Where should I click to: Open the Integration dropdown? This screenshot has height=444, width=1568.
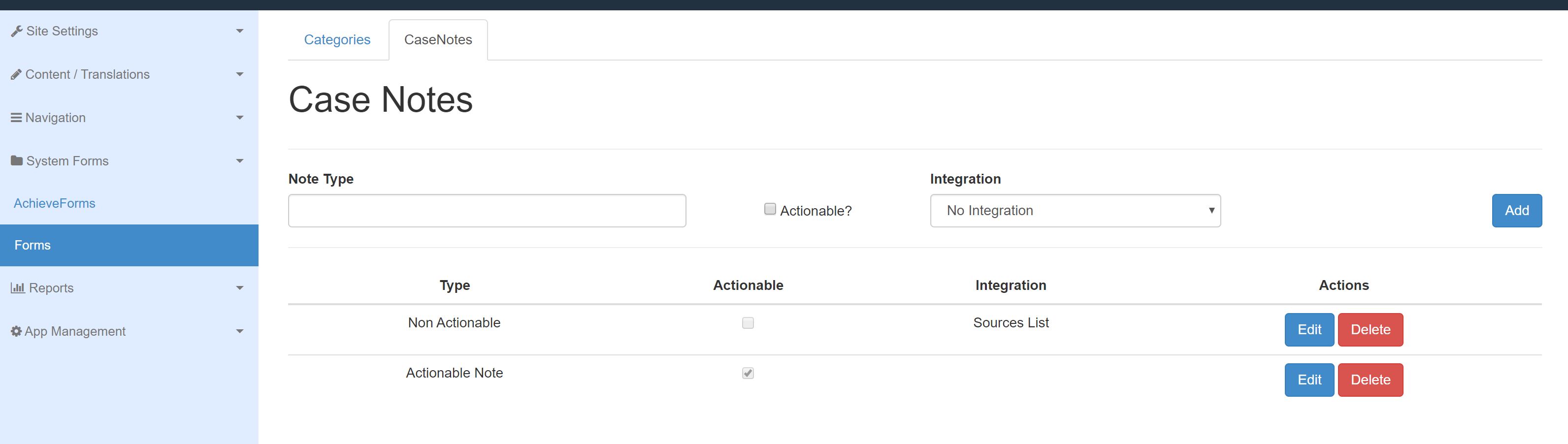(x=1075, y=211)
